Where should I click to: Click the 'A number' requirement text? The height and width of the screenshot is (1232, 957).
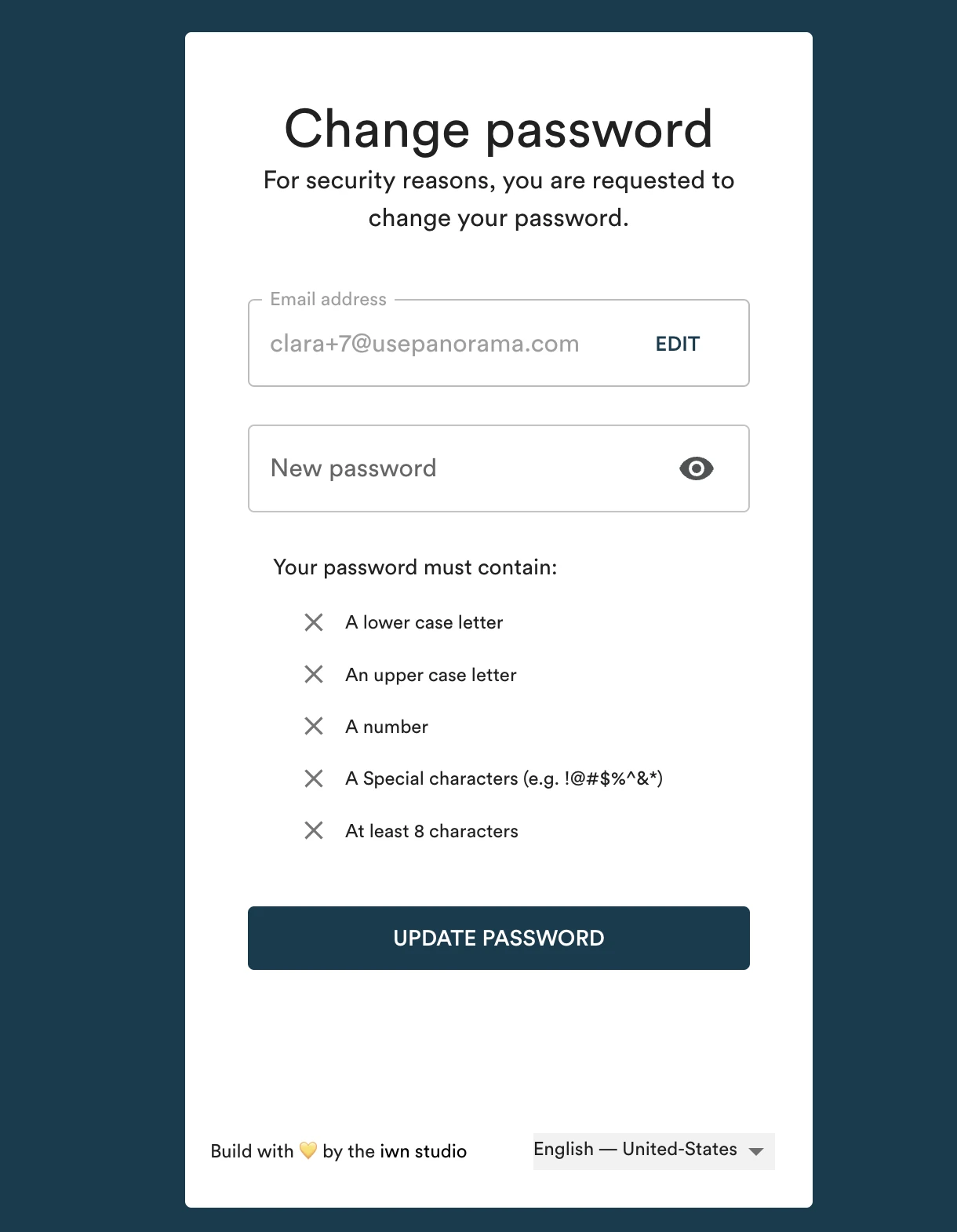(387, 727)
